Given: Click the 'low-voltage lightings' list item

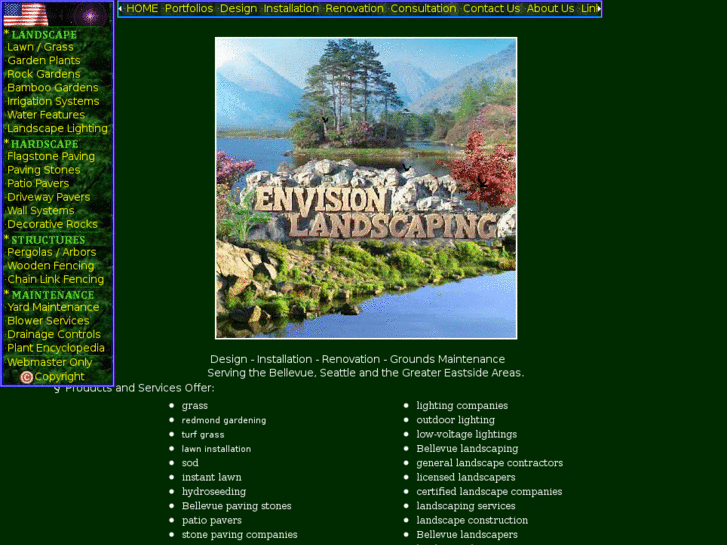Looking at the screenshot, I should pos(466,435).
